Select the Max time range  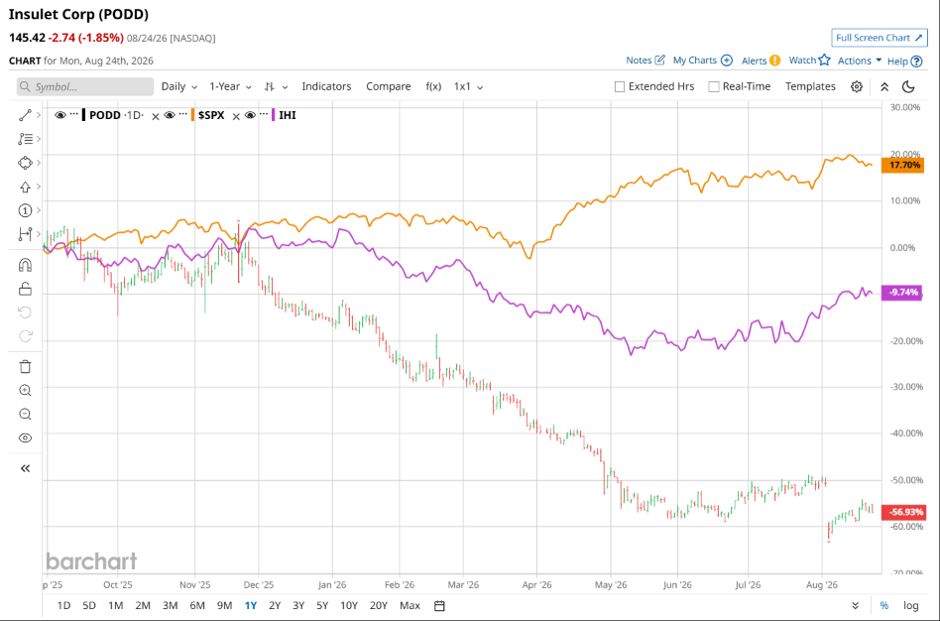pos(409,605)
